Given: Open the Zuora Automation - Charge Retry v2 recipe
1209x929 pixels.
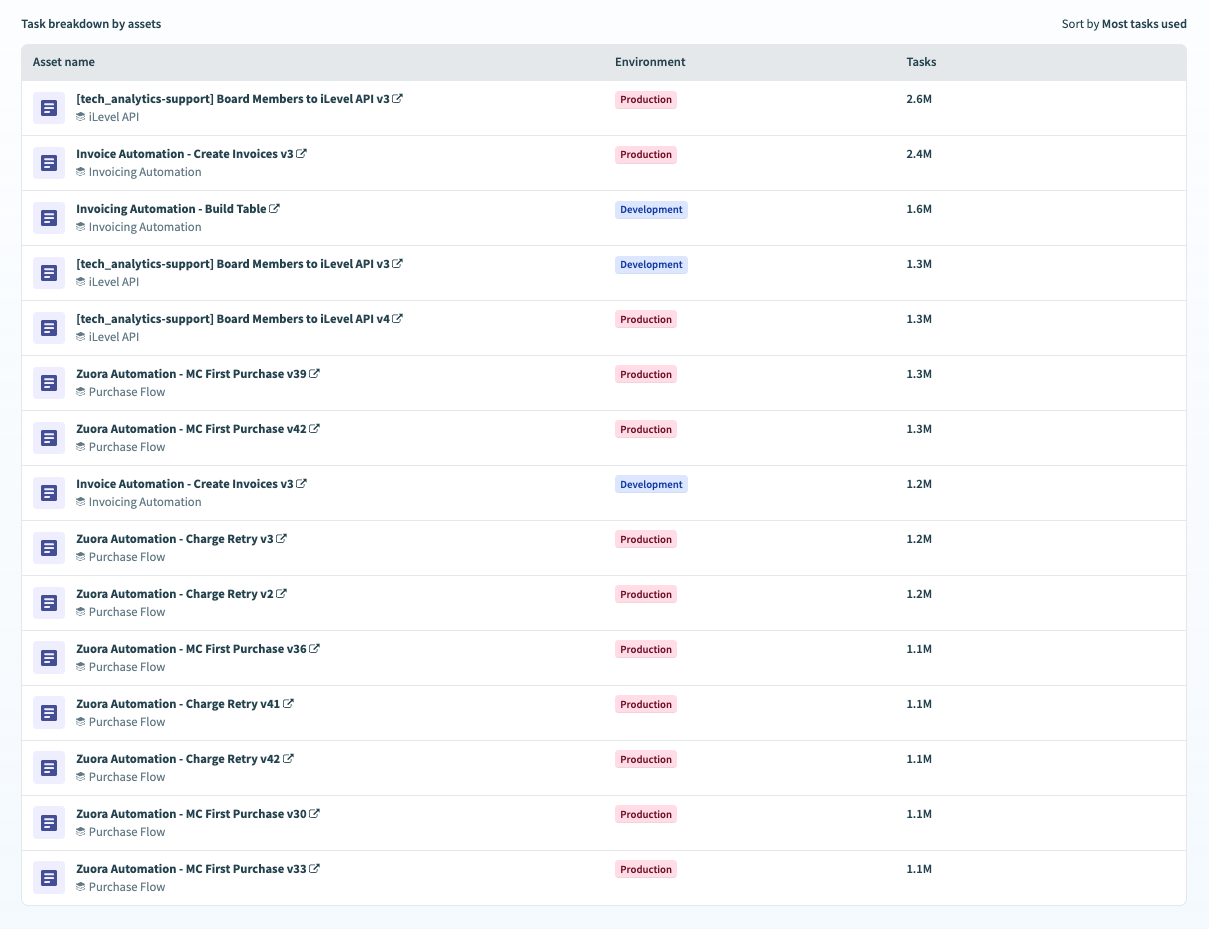Looking at the screenshot, I should [x=174, y=594].
